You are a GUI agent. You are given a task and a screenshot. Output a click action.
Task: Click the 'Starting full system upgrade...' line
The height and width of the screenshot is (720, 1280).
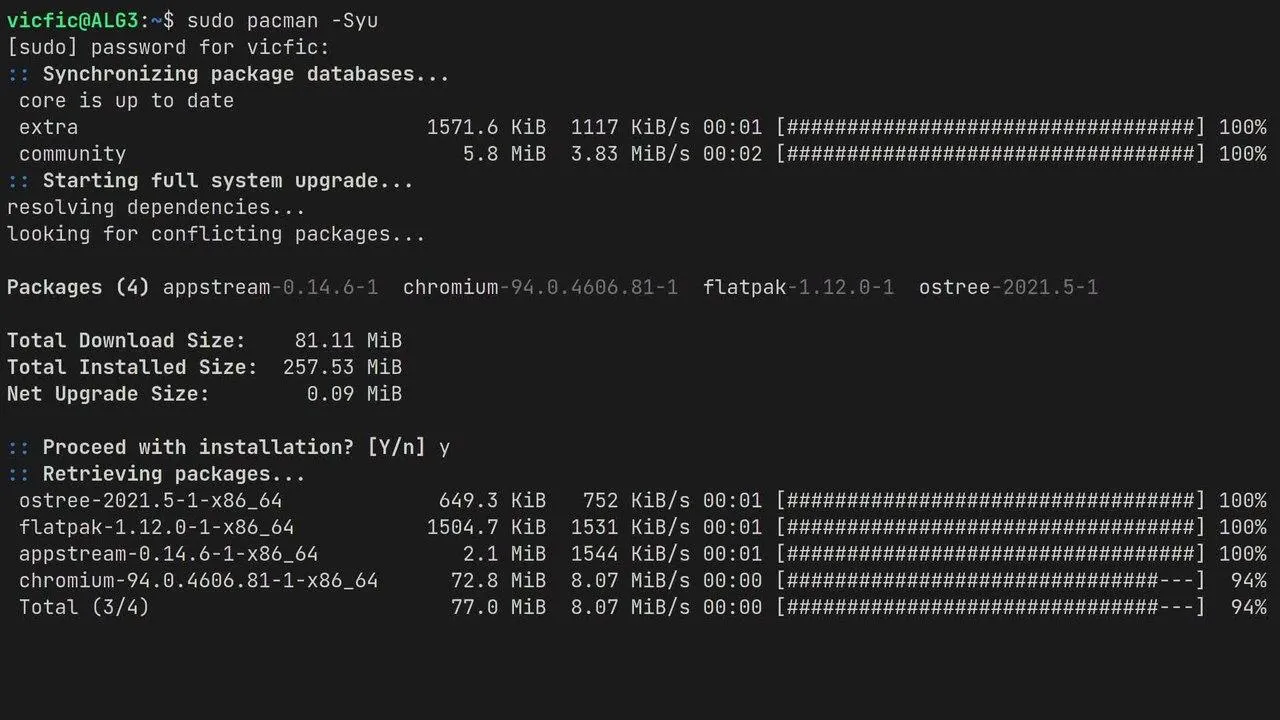(210, 181)
